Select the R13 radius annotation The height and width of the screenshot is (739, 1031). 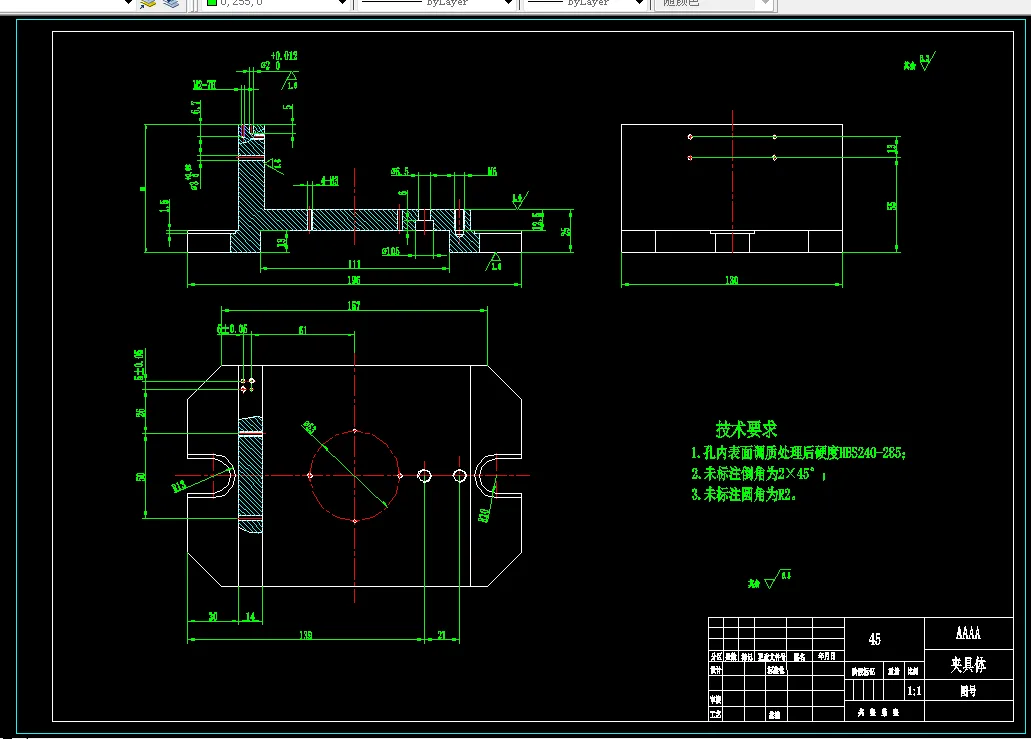(178, 487)
